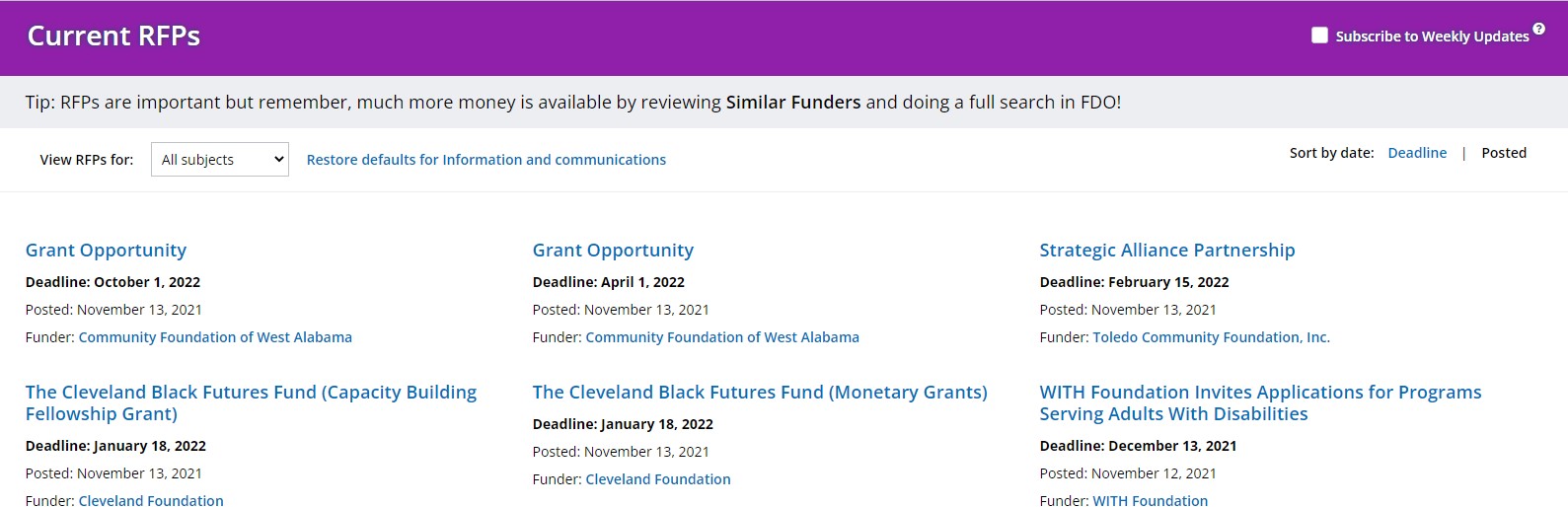Viewport: 1568px width, 507px height.
Task: Open Cleveland Foundation funder under Capacity Building
Action: coord(151,500)
